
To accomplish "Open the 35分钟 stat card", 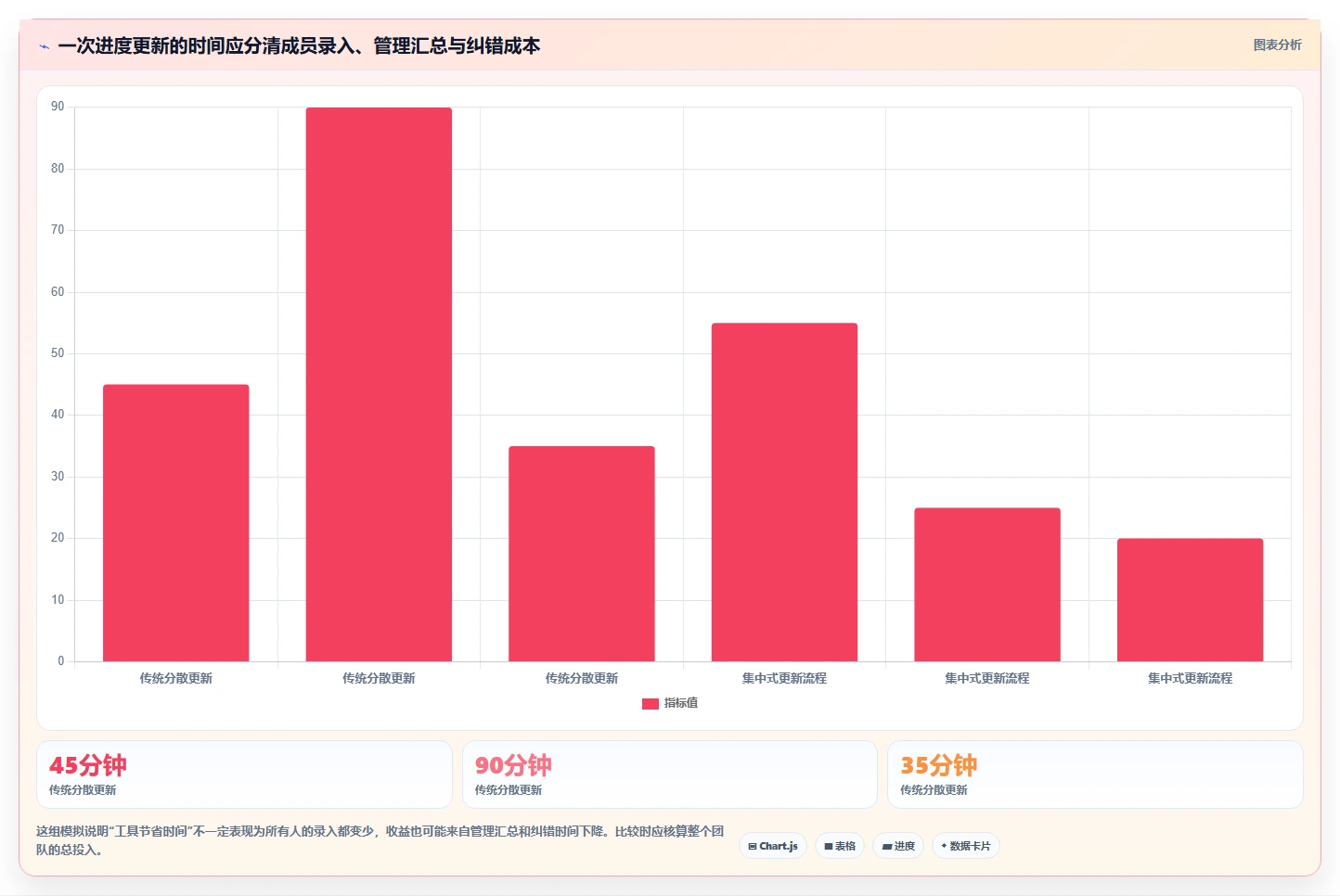I will click(x=1095, y=774).
